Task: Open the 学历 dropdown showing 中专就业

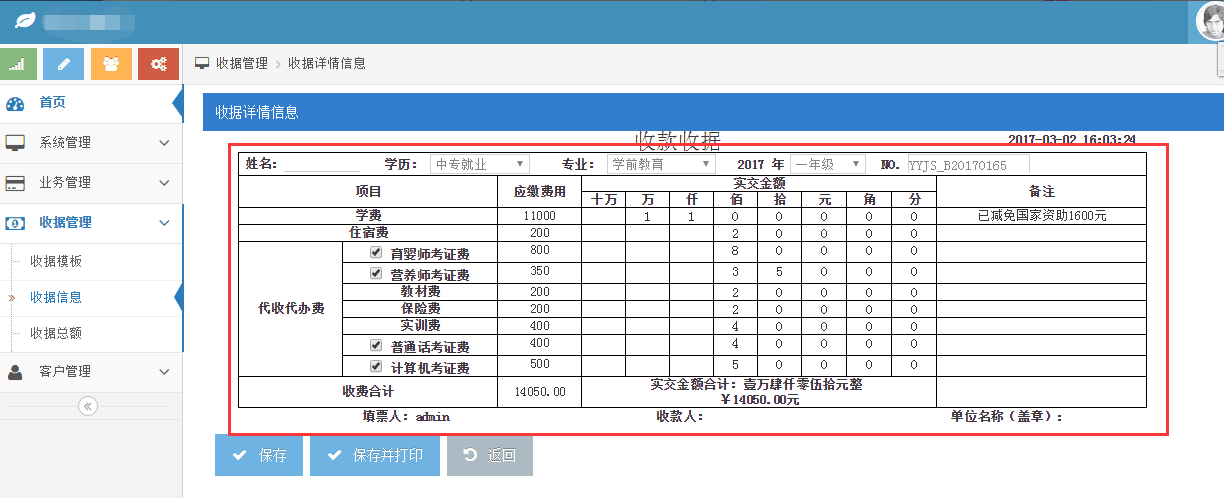Action: click(479, 164)
